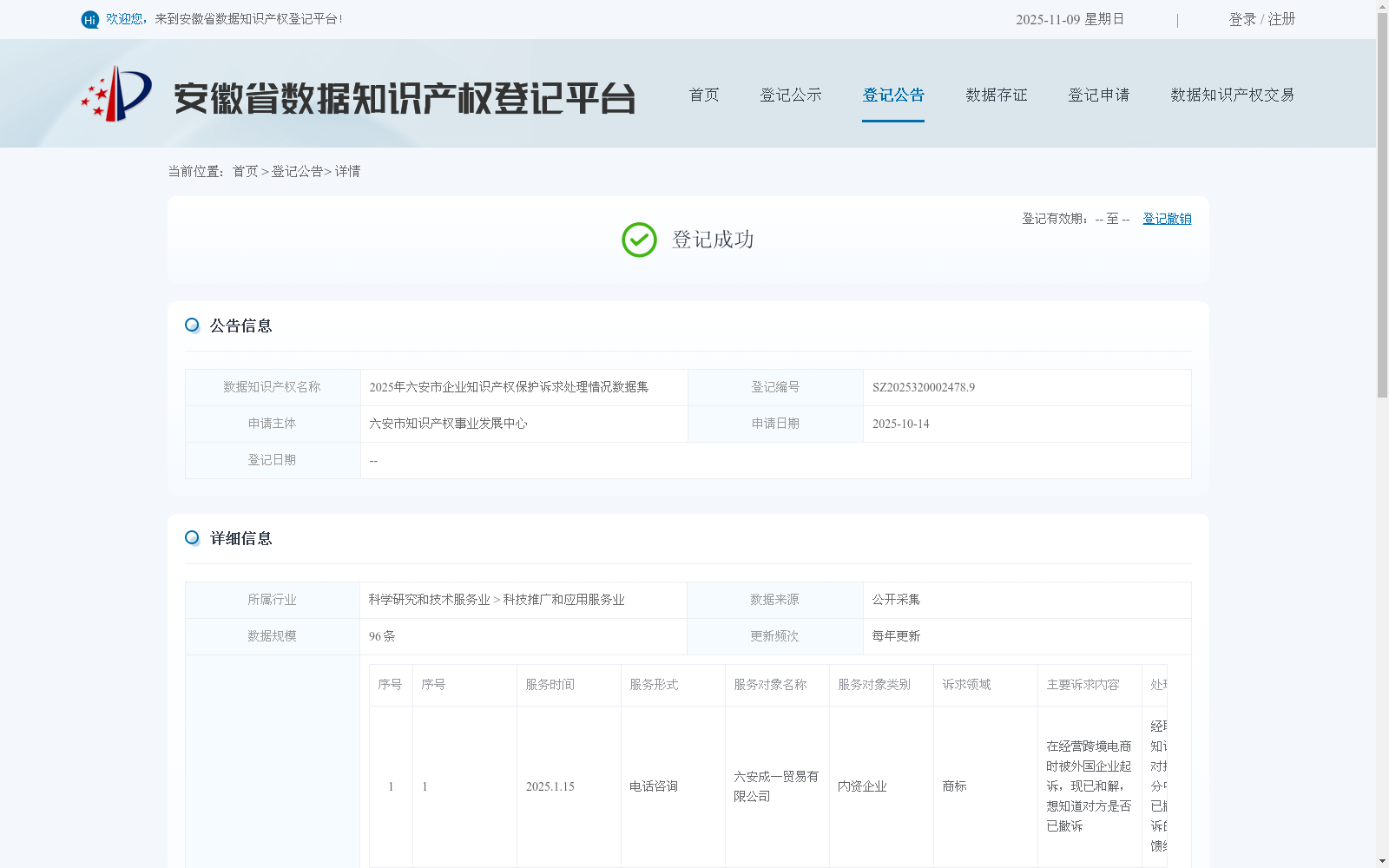
Task: Click the table cell 六安成一贸易有限公司
Action: [776, 786]
